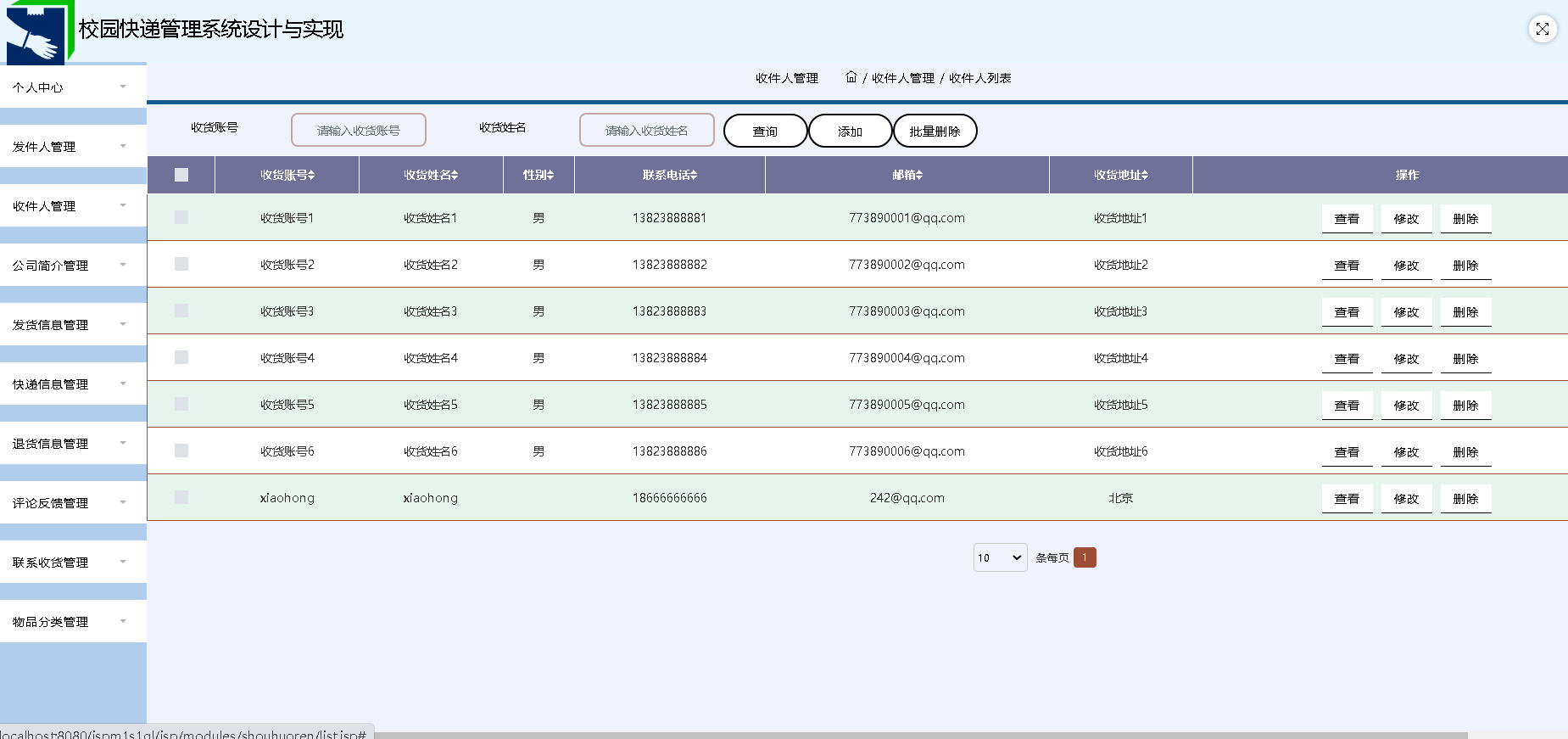
Task: Click the 添加 button
Action: click(851, 131)
